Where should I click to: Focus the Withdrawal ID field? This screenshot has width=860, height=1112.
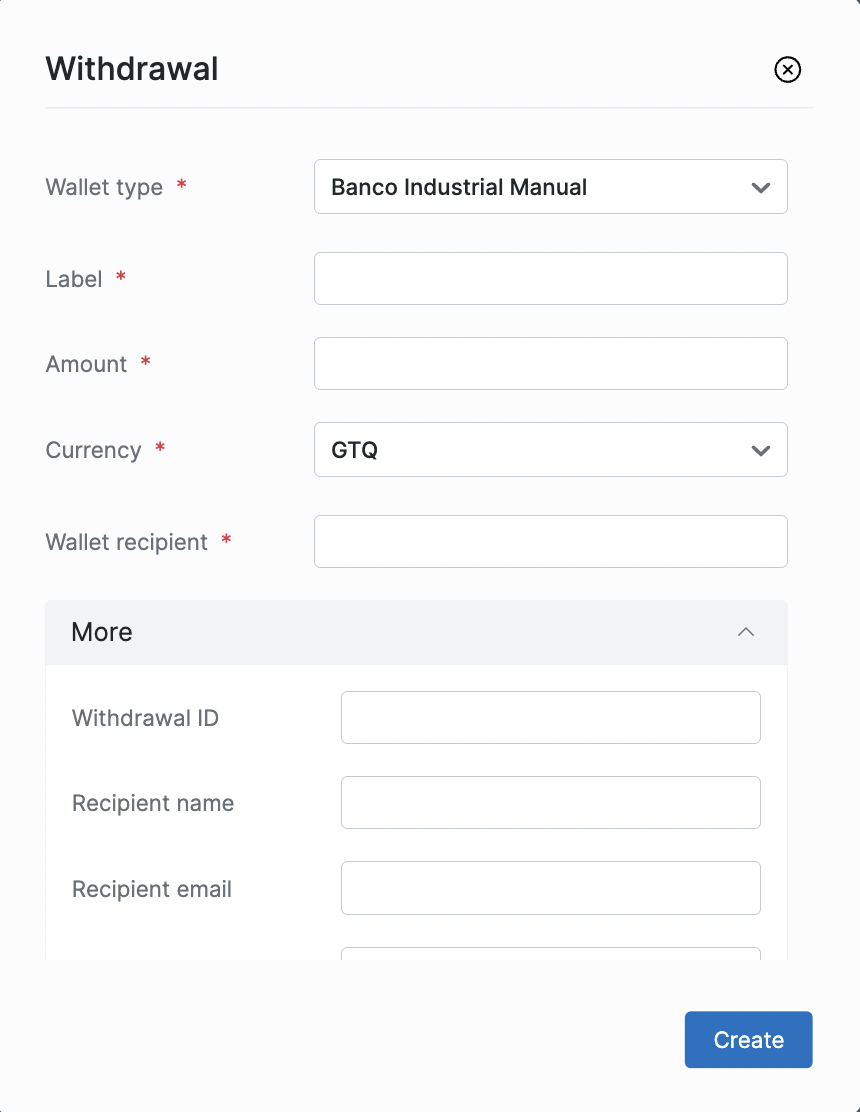(x=550, y=717)
